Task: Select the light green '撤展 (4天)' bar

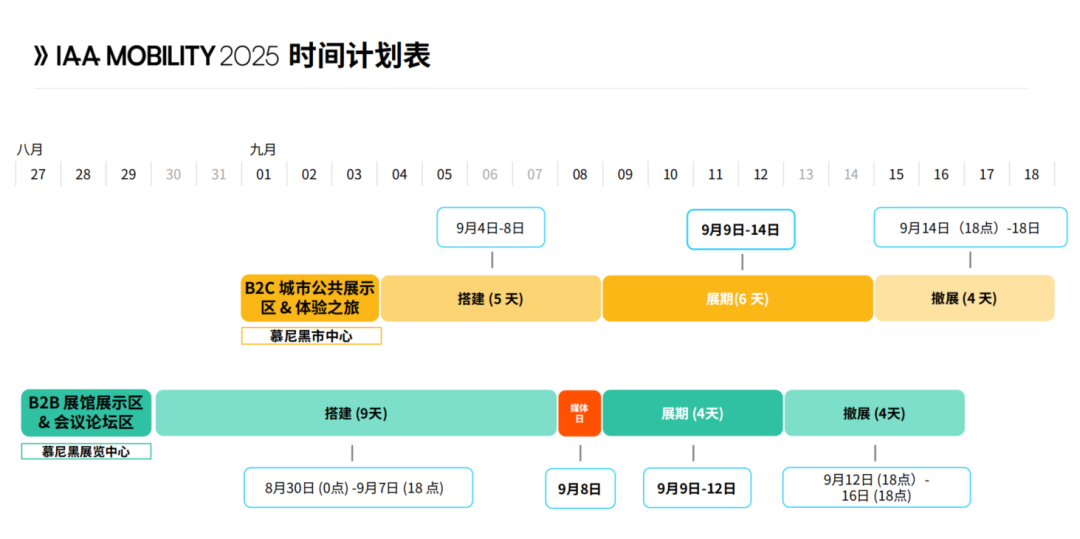Action: tap(875, 413)
